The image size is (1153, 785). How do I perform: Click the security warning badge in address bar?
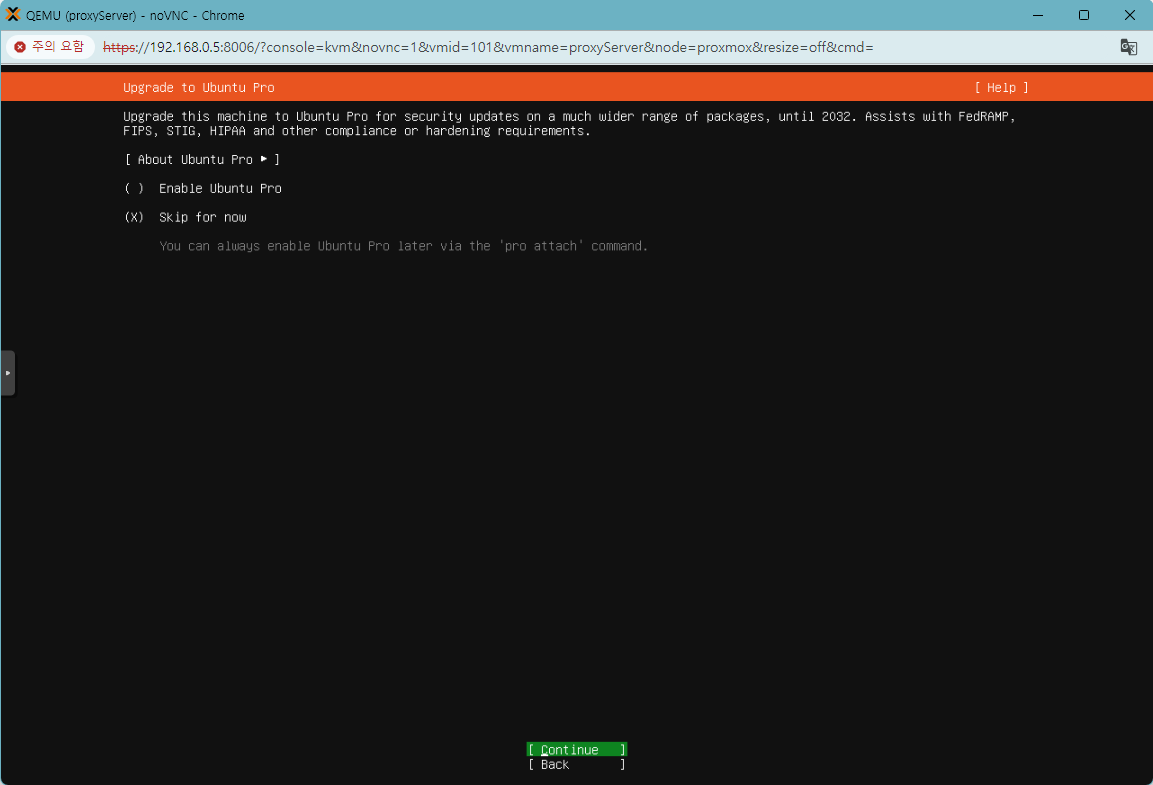point(50,47)
